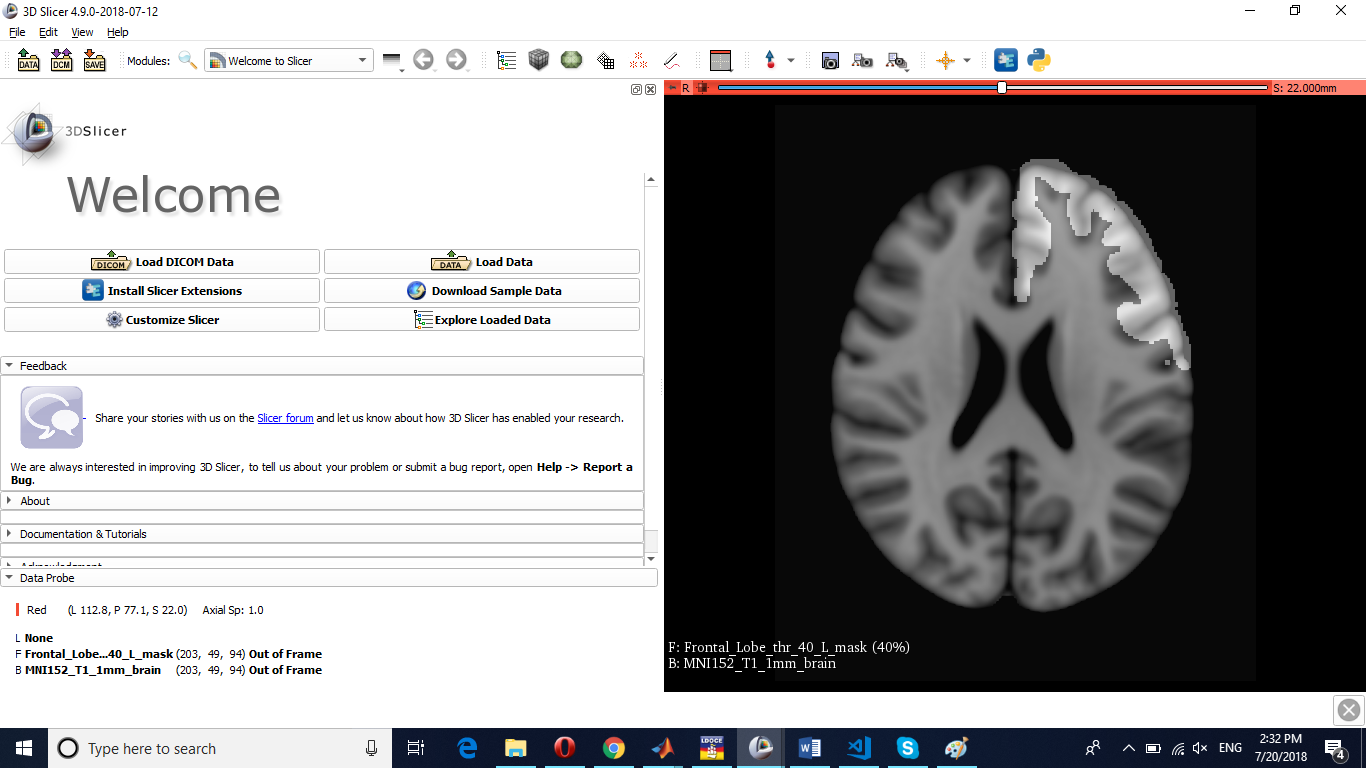Toggle fiducial place mouse mode
This screenshot has height=768, width=1366.
pyautogui.click(x=770, y=61)
